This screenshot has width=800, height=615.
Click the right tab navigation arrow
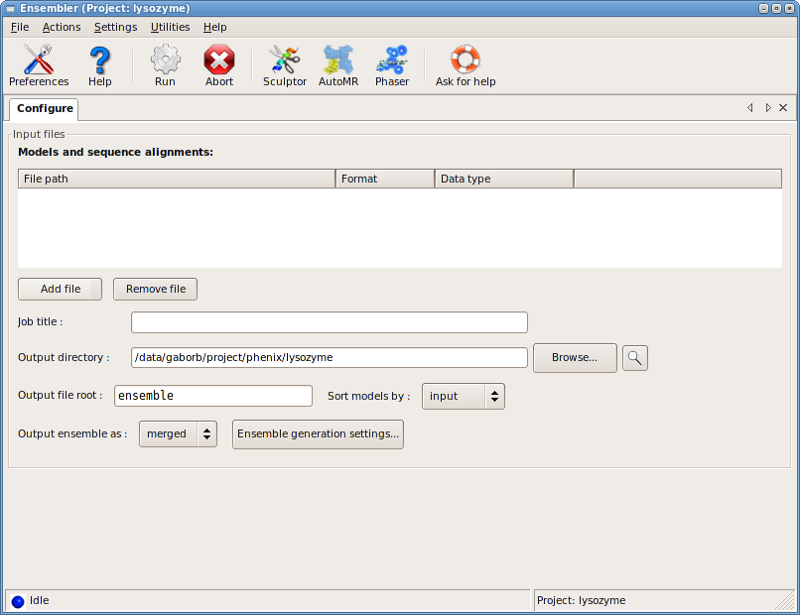[x=767, y=107]
